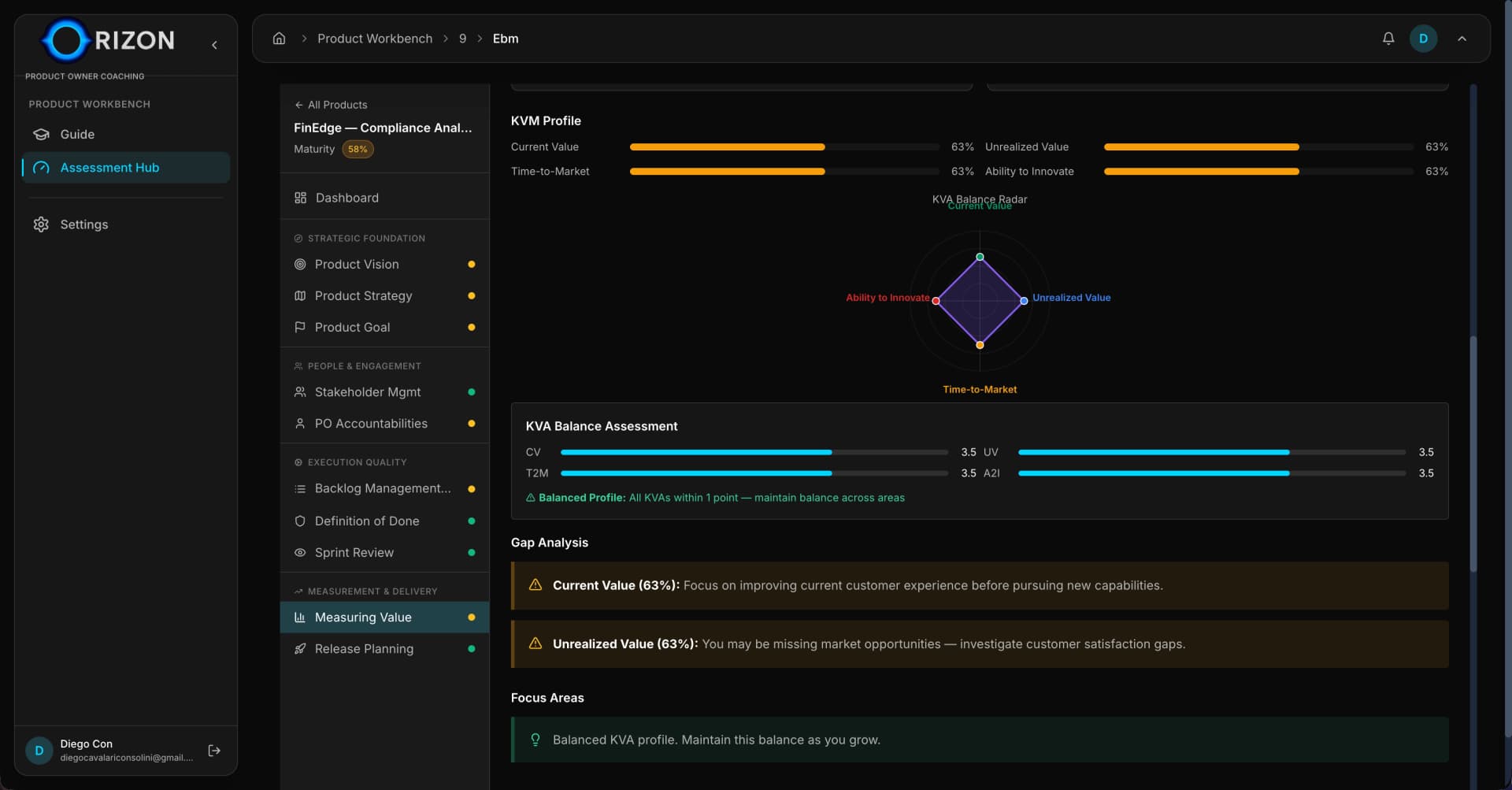Click the home icon in breadcrumb
1512x790 pixels.
279,38
